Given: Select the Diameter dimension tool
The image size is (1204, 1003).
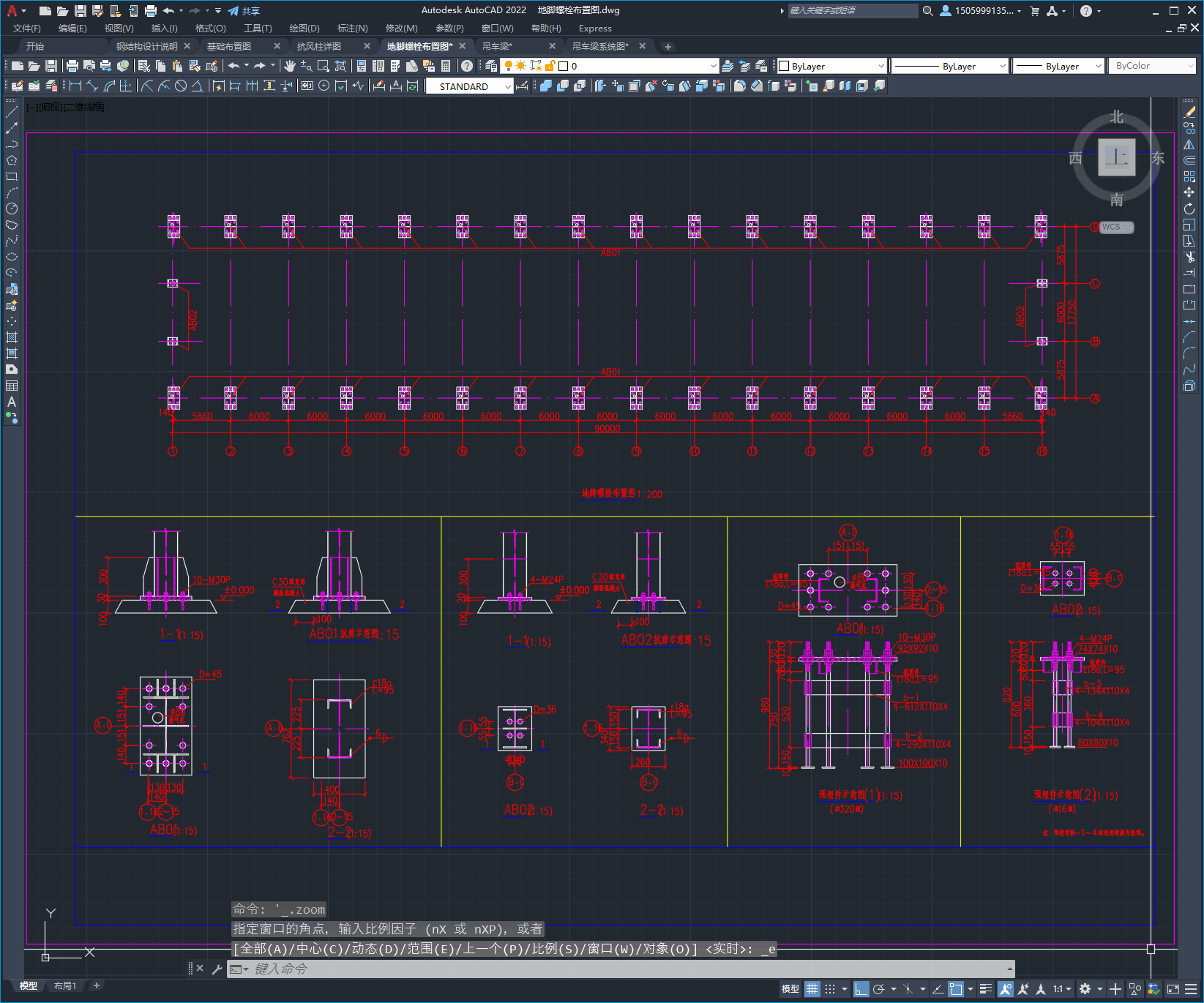Looking at the screenshot, I should pos(181,86).
